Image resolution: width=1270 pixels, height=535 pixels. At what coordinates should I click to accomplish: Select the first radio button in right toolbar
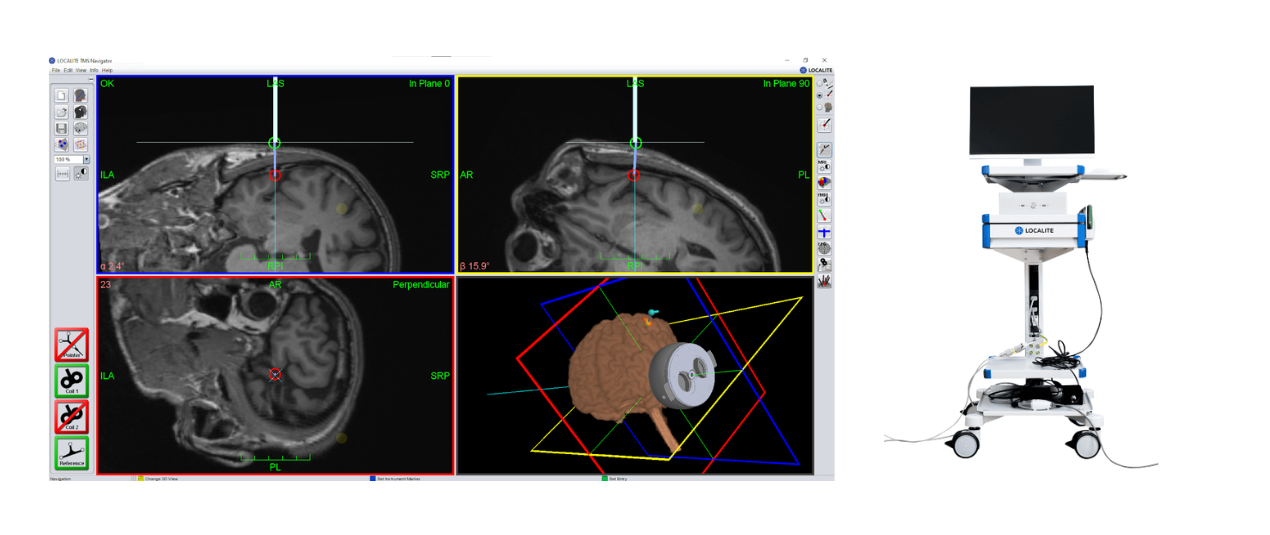pos(820,83)
